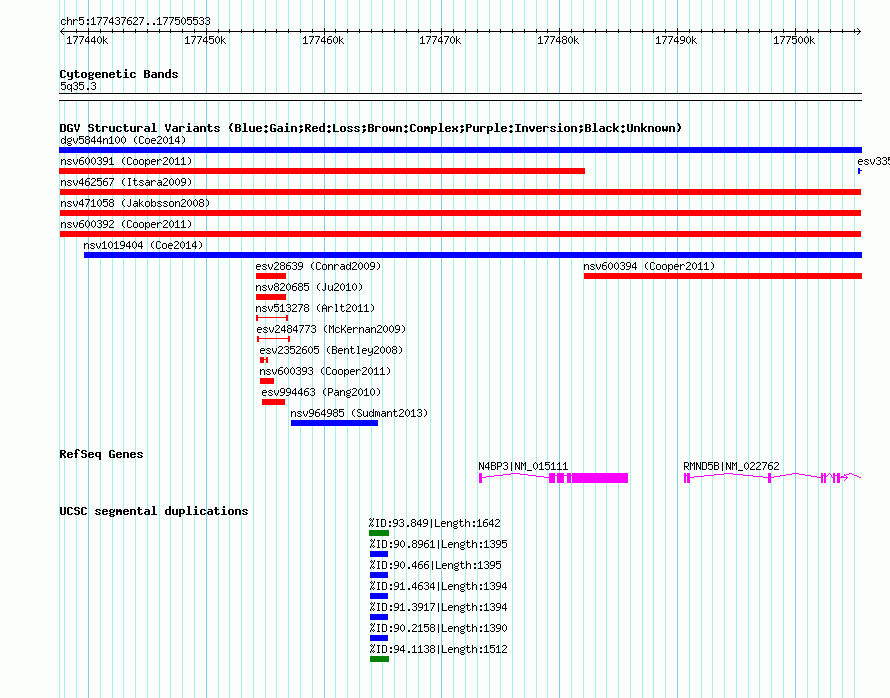Click the segmental duplication bar ID:93.849
Image resolution: width=890 pixels, height=698 pixels.
coord(379,533)
